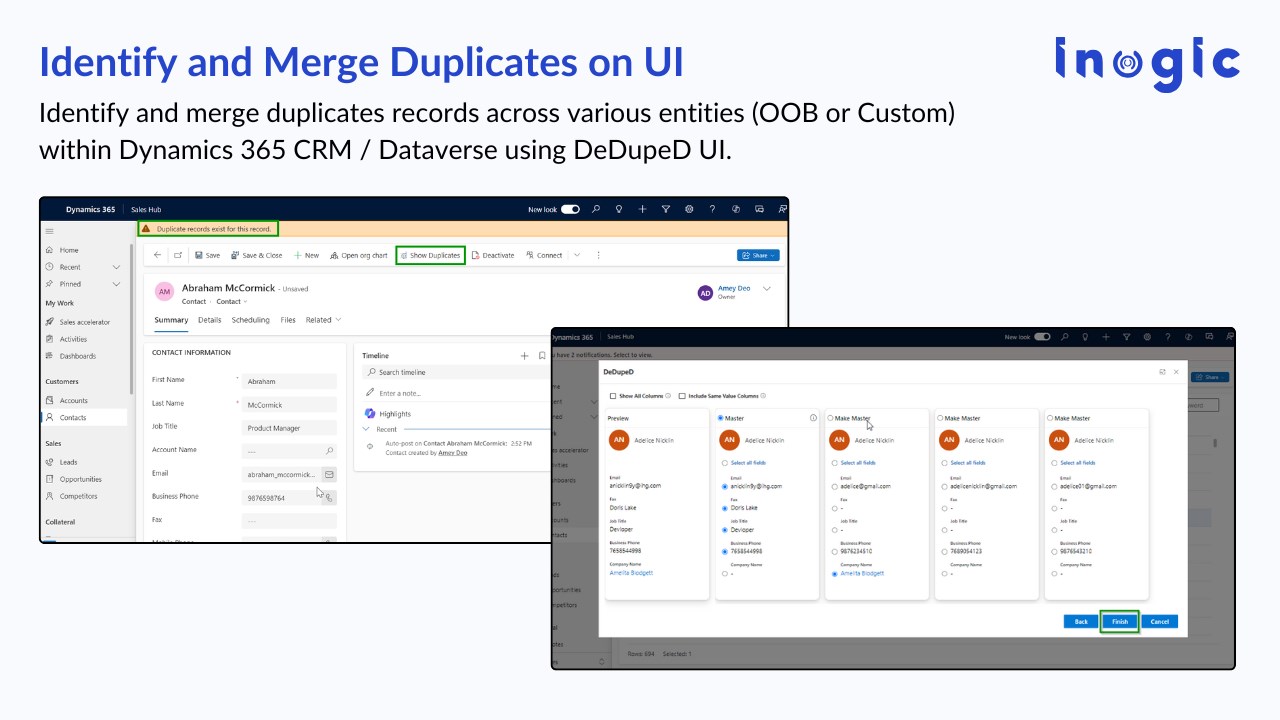Click the Save icon button in command bar
The width and height of the screenshot is (1280, 720).
pos(207,255)
